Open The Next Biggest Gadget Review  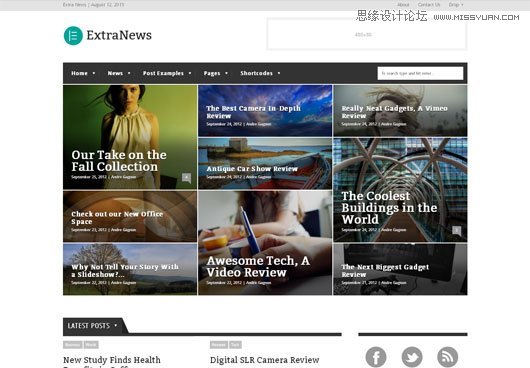385,271
